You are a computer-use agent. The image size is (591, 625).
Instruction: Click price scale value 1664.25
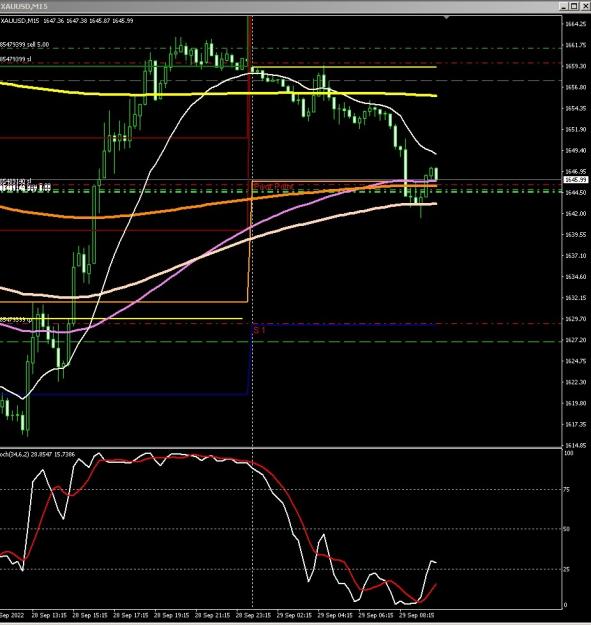click(x=575, y=24)
